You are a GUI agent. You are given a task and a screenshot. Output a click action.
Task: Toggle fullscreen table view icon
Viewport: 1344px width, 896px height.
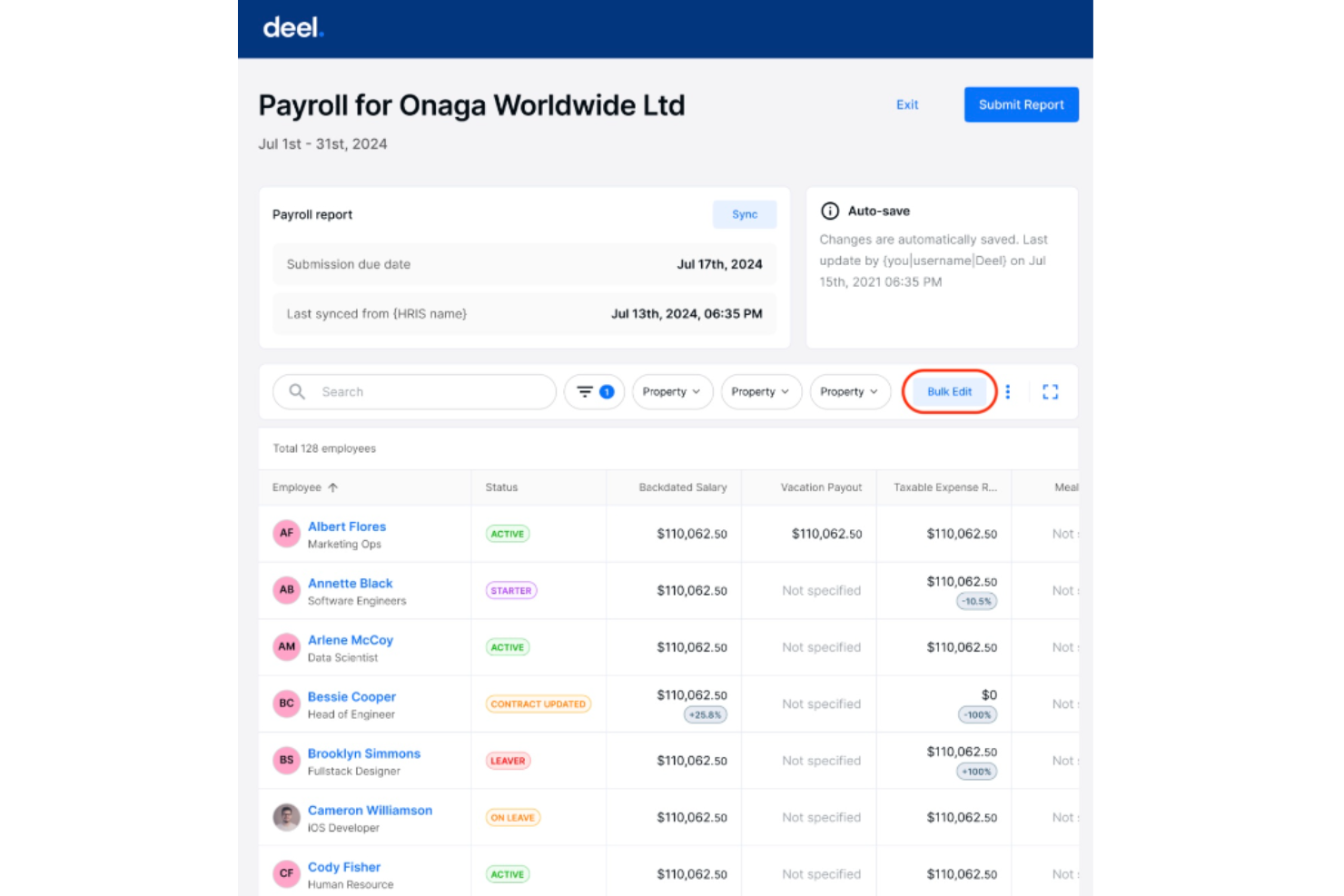[1051, 392]
